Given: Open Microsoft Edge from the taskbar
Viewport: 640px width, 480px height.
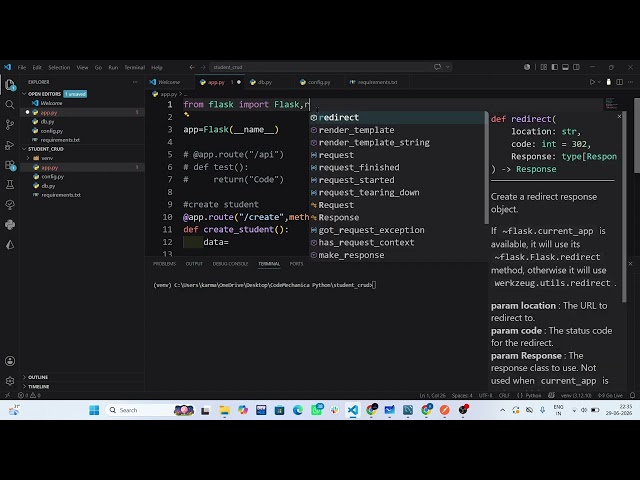Looking at the screenshot, I should pos(298,410).
